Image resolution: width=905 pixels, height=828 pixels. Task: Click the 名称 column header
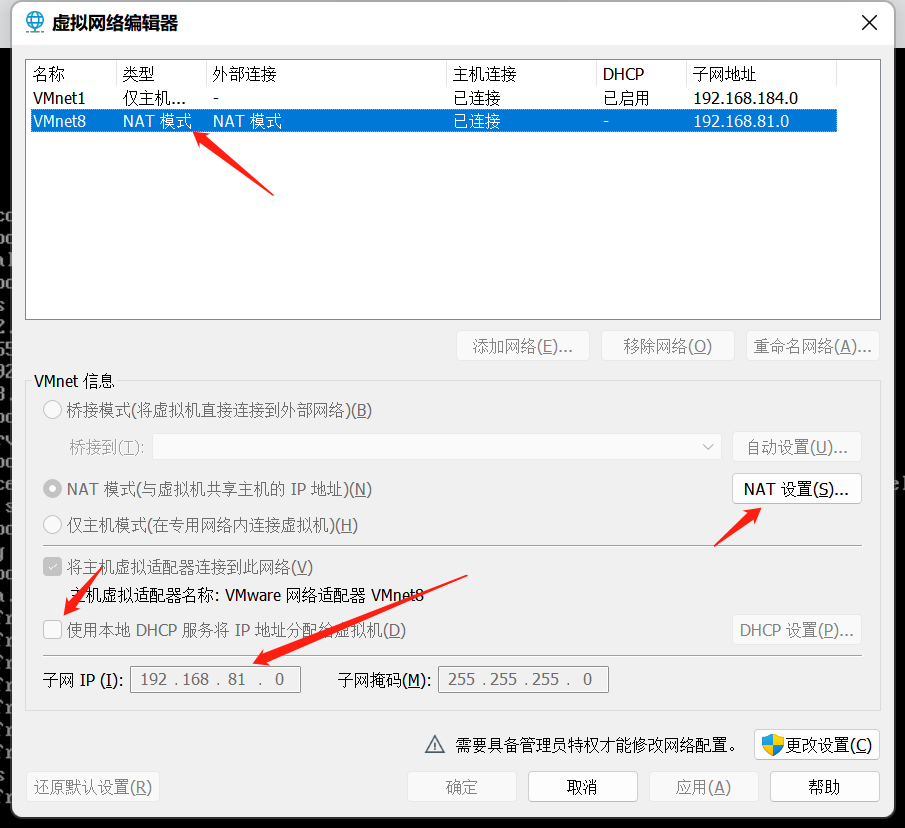pos(72,74)
